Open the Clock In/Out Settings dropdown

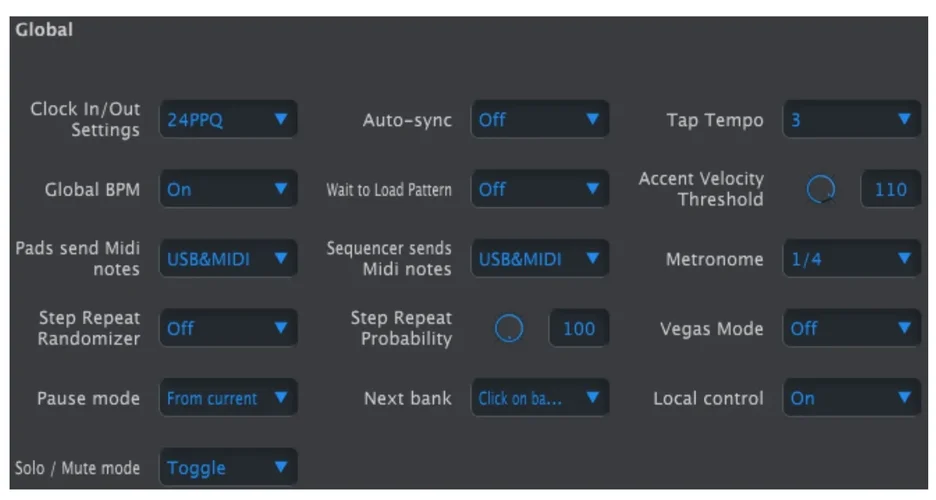pyautogui.click(x=228, y=120)
